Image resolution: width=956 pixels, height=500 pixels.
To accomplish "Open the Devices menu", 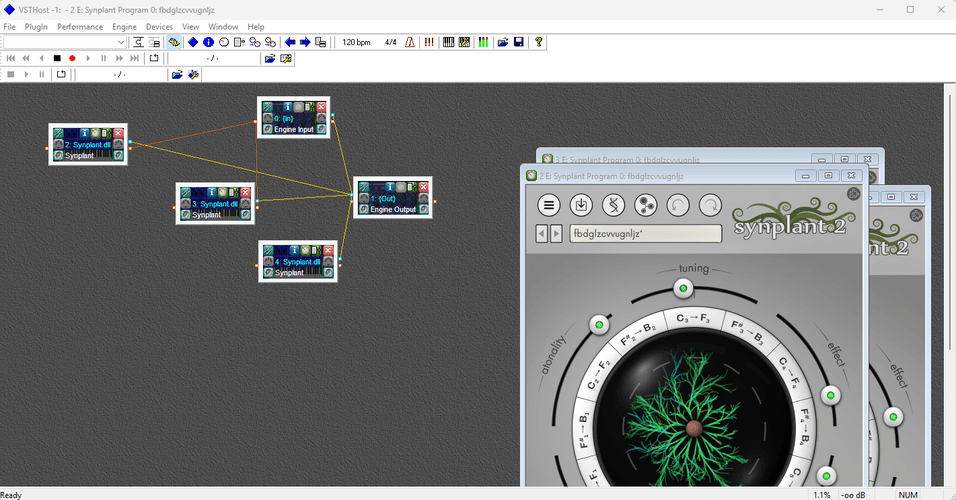I will 159,27.
